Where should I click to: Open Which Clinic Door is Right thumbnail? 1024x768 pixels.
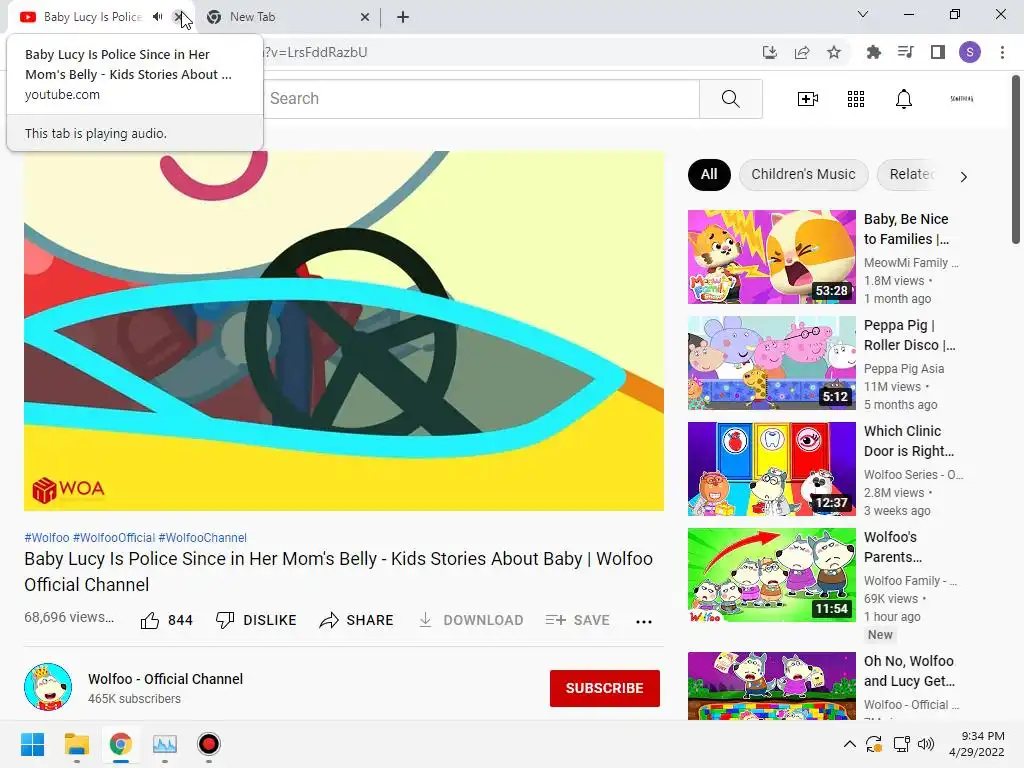(x=771, y=469)
